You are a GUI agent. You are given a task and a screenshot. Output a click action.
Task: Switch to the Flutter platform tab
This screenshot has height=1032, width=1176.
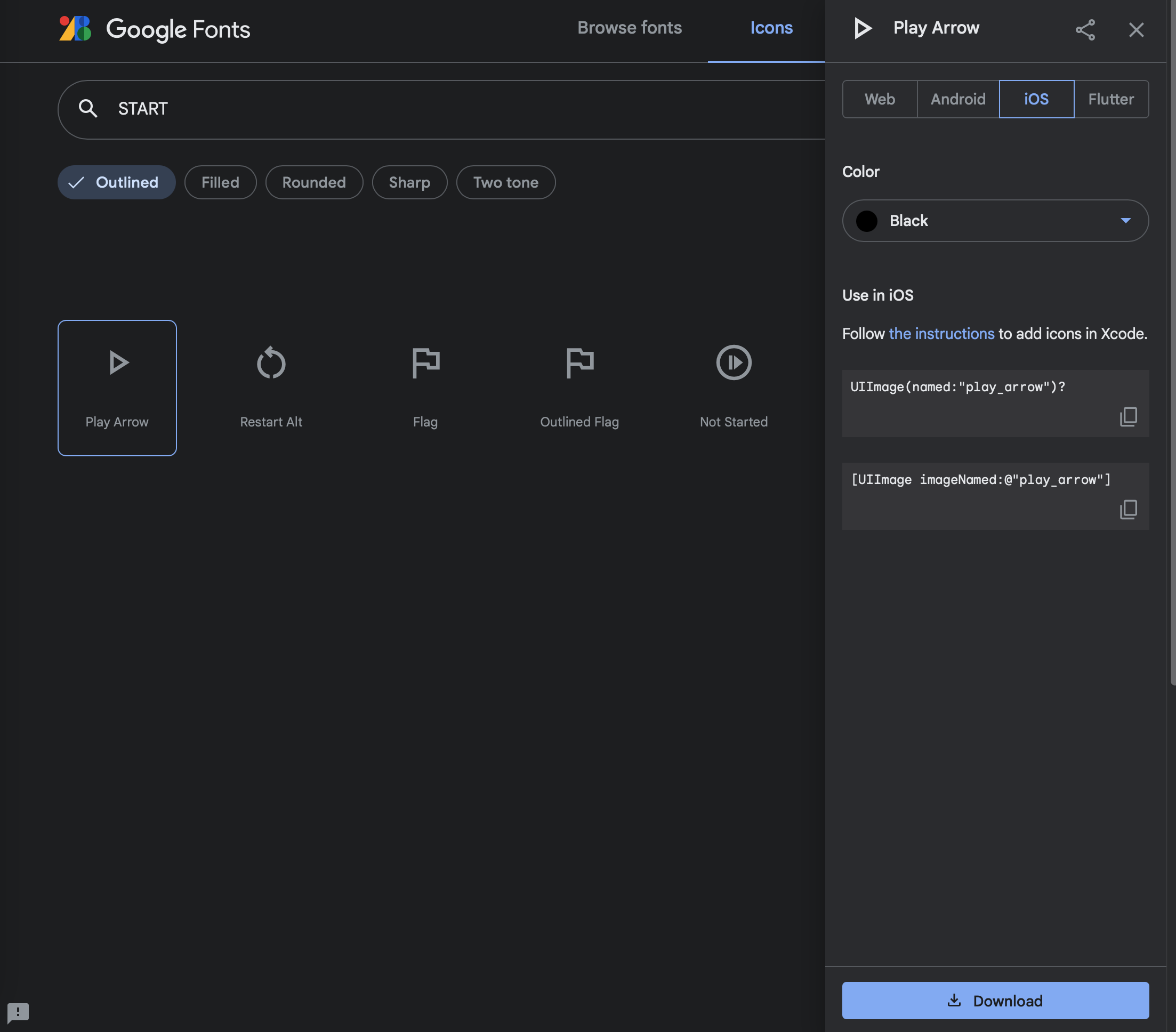tap(1110, 100)
